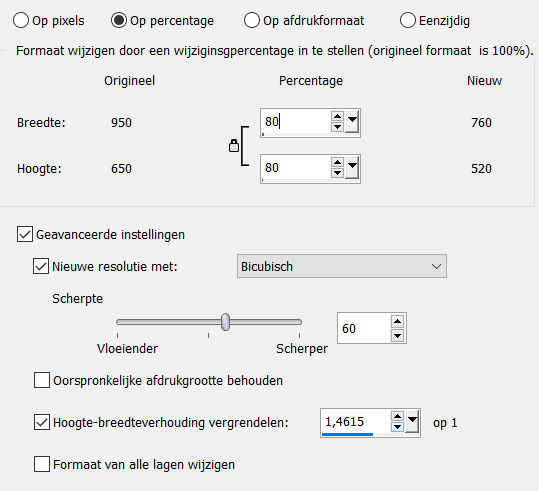Click the Scherpte slider handle
Screen dimensions: 539x491
226,322
